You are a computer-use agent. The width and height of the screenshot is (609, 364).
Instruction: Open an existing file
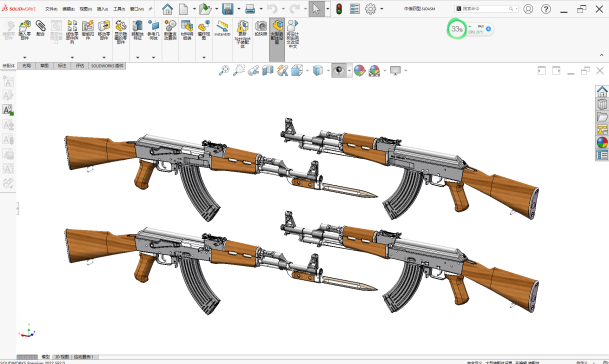[x=205, y=9]
